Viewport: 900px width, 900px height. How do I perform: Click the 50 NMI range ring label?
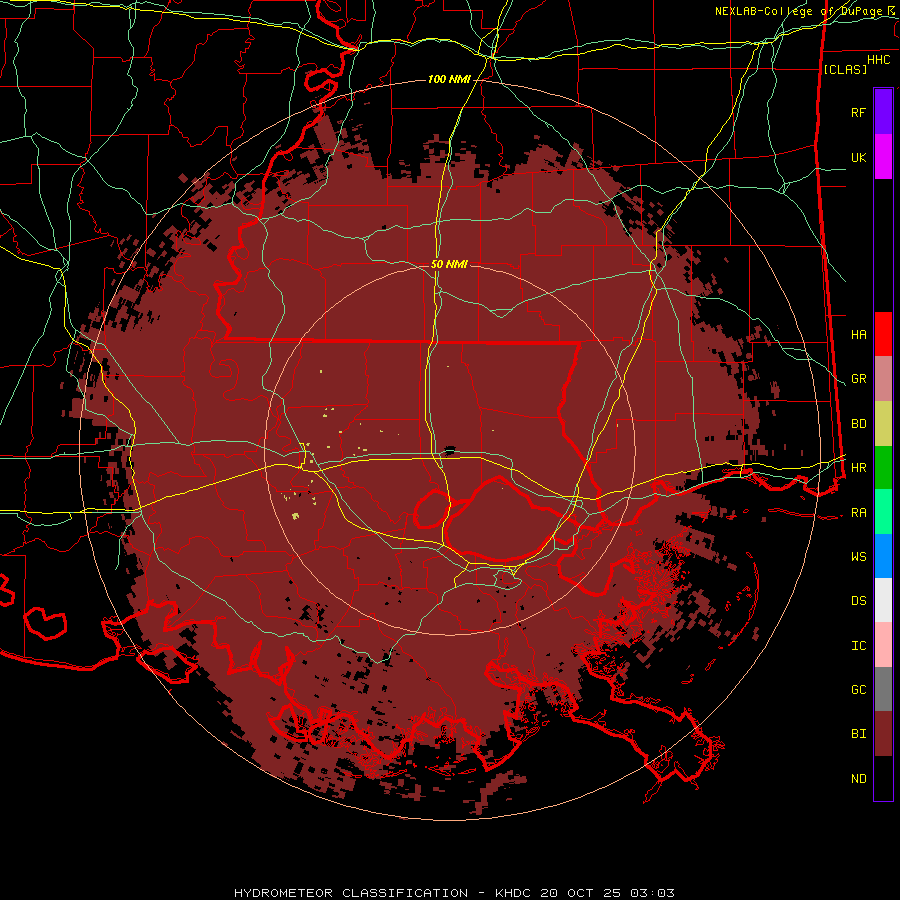pos(449,264)
